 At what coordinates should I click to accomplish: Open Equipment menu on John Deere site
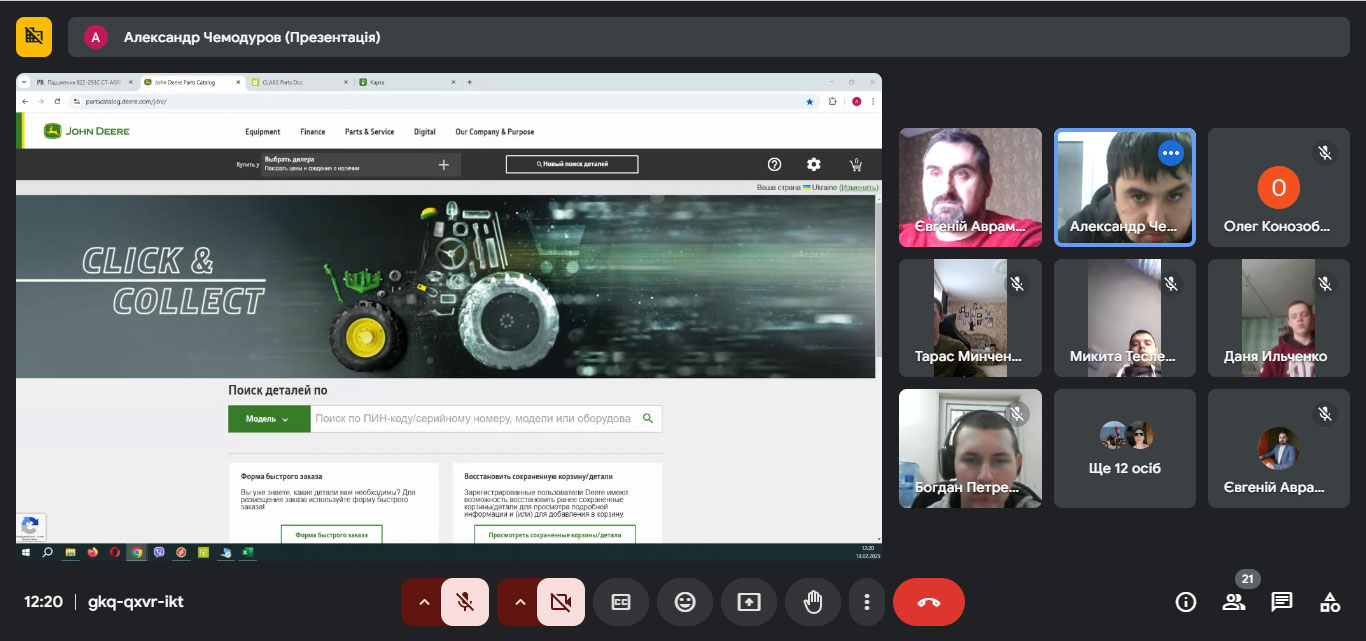point(263,132)
